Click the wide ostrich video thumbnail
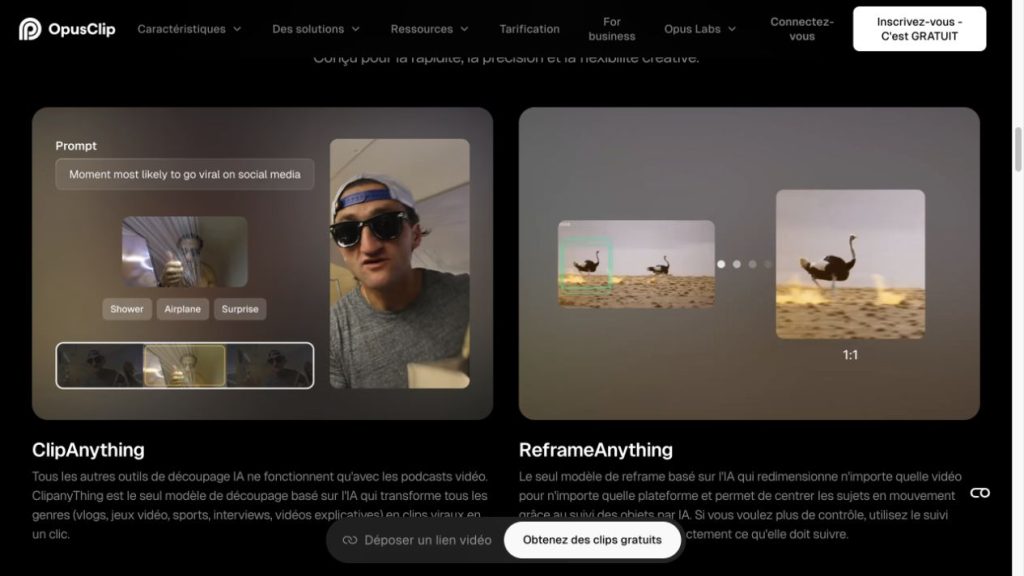This screenshot has height=576, width=1024. 636,264
